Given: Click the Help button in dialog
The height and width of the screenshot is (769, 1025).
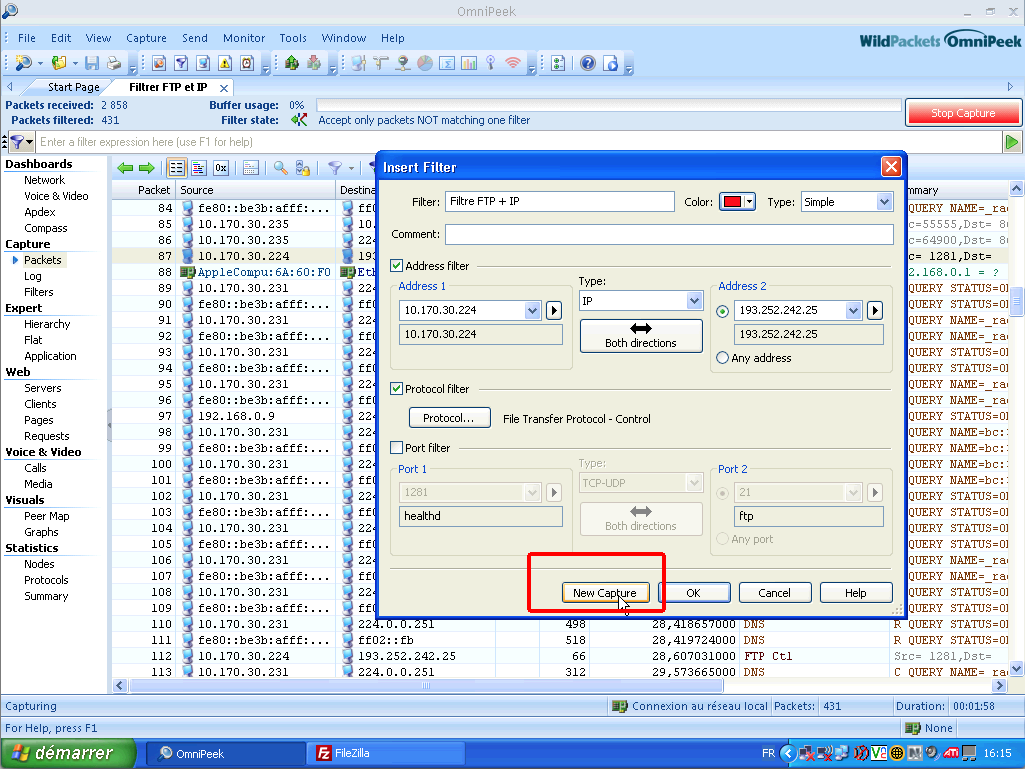Looking at the screenshot, I should click(x=856, y=592).
